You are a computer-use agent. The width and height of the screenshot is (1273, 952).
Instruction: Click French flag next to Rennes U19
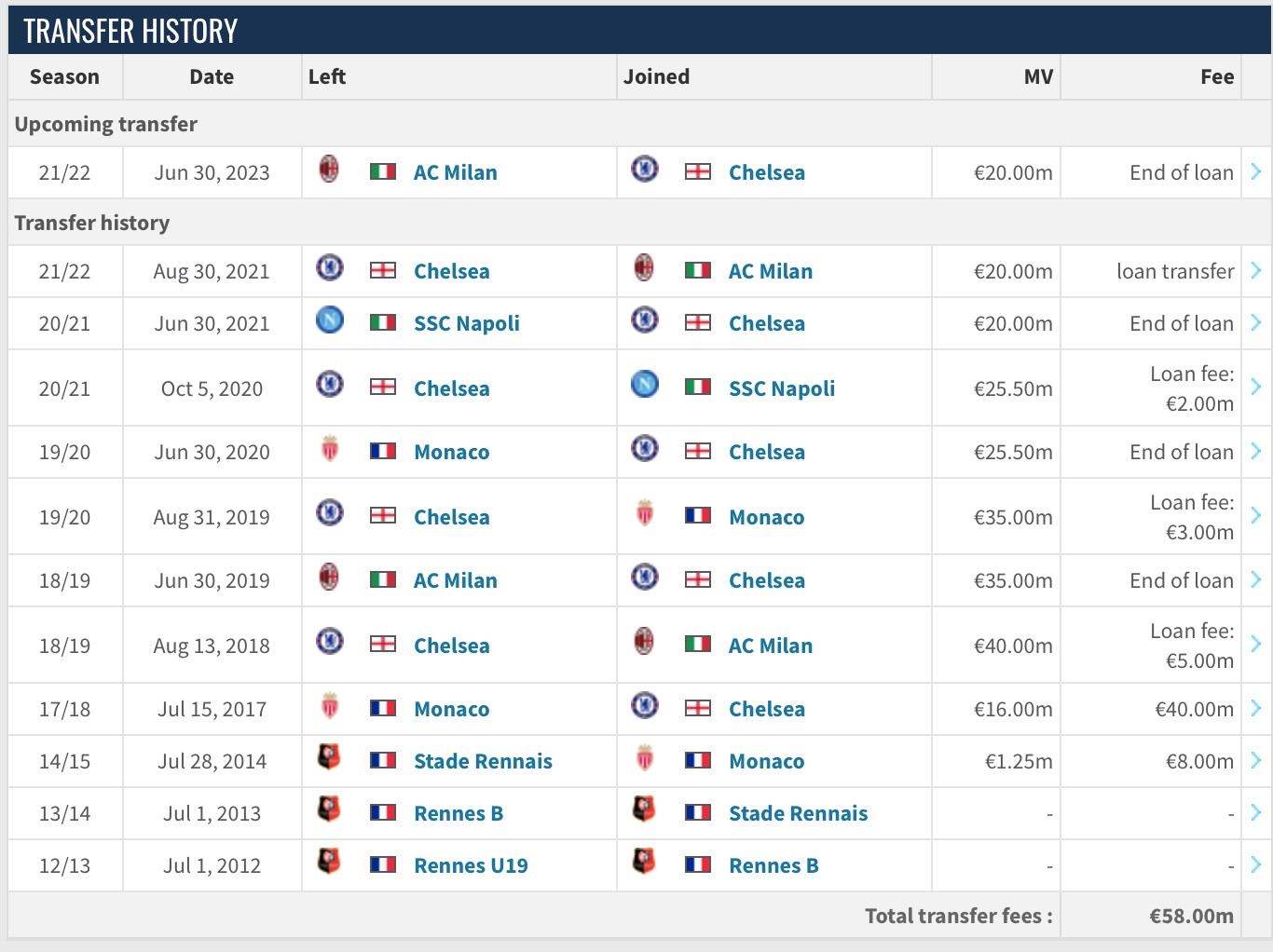pos(383,864)
